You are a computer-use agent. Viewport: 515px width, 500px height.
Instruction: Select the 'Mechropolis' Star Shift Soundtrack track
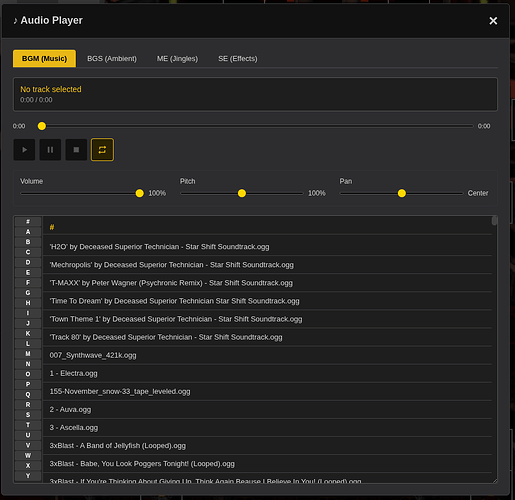click(x=267, y=265)
